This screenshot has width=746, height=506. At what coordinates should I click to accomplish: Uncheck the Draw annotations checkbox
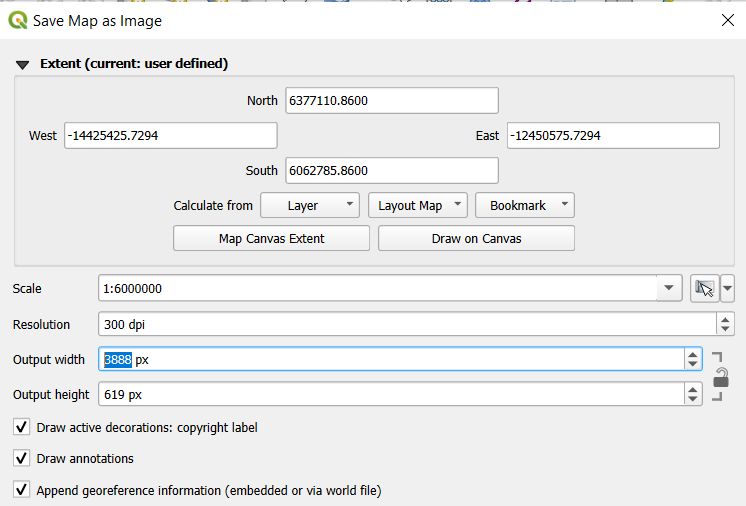[x=21, y=458]
